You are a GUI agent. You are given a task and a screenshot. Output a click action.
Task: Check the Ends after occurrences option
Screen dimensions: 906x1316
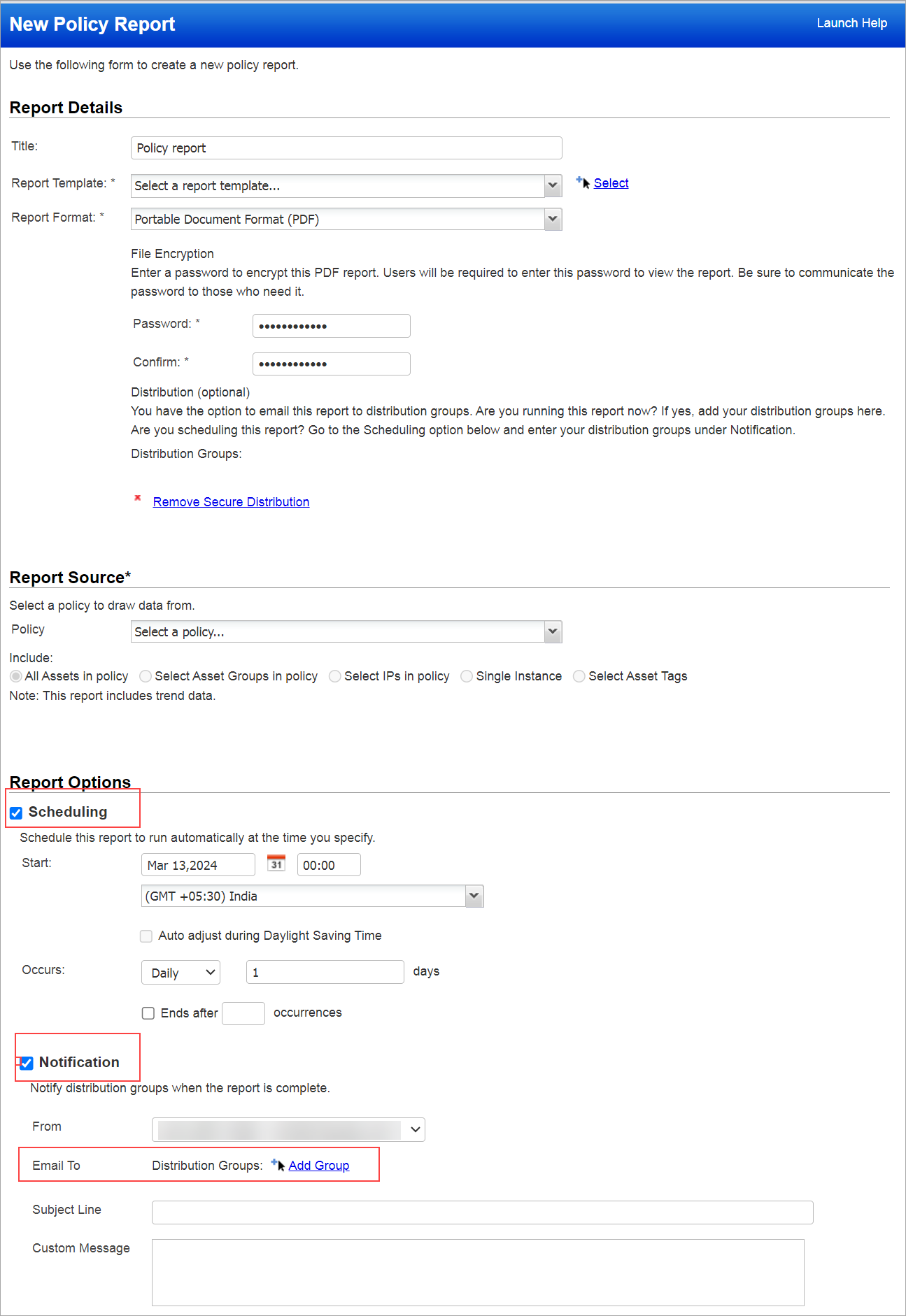pyautogui.click(x=148, y=1013)
